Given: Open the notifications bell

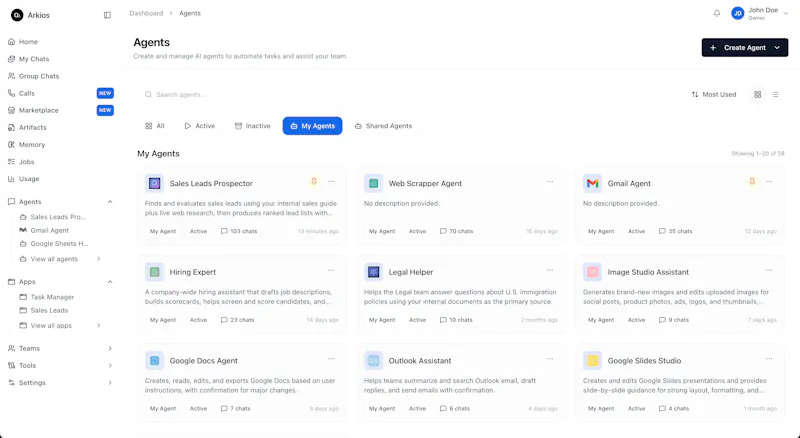Looking at the screenshot, I should [717, 13].
